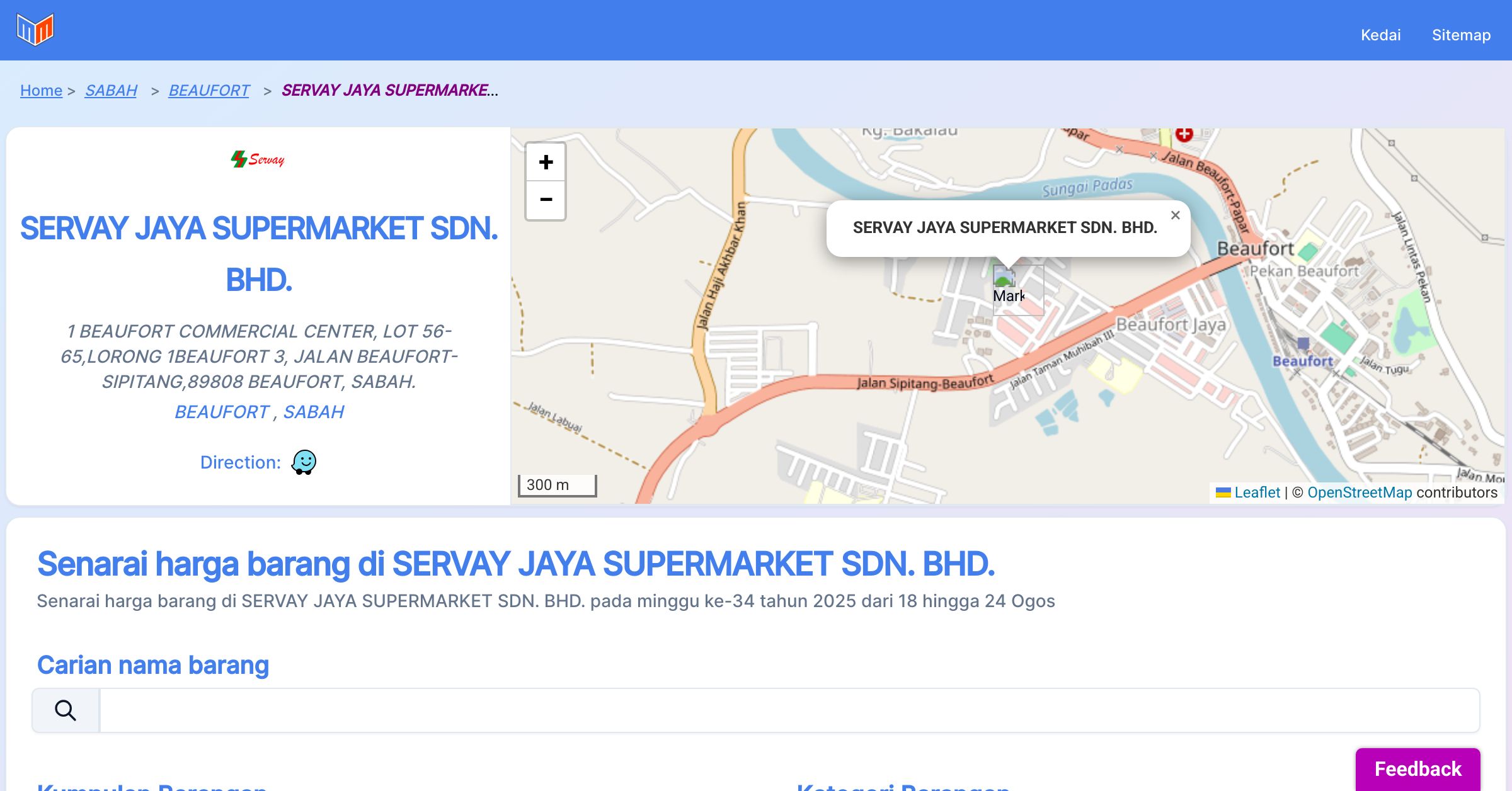Open the OpenStreetMap attribution link
The height and width of the screenshot is (791, 1512).
(1360, 492)
